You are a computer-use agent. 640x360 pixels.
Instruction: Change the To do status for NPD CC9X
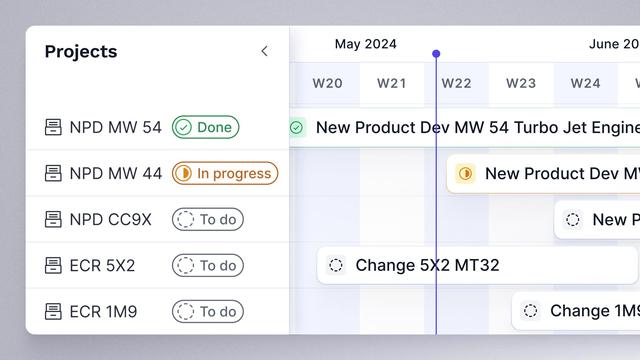pos(208,219)
